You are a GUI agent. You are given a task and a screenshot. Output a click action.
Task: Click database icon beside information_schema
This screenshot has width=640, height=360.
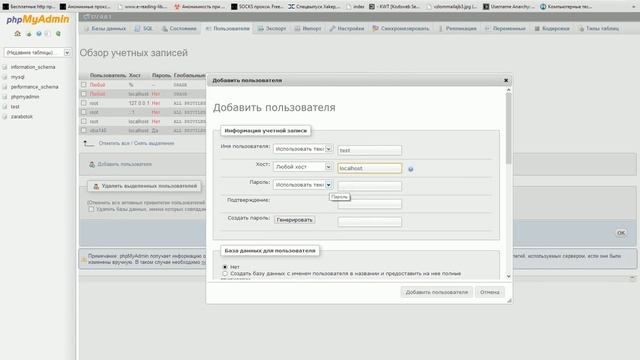pos(5,67)
